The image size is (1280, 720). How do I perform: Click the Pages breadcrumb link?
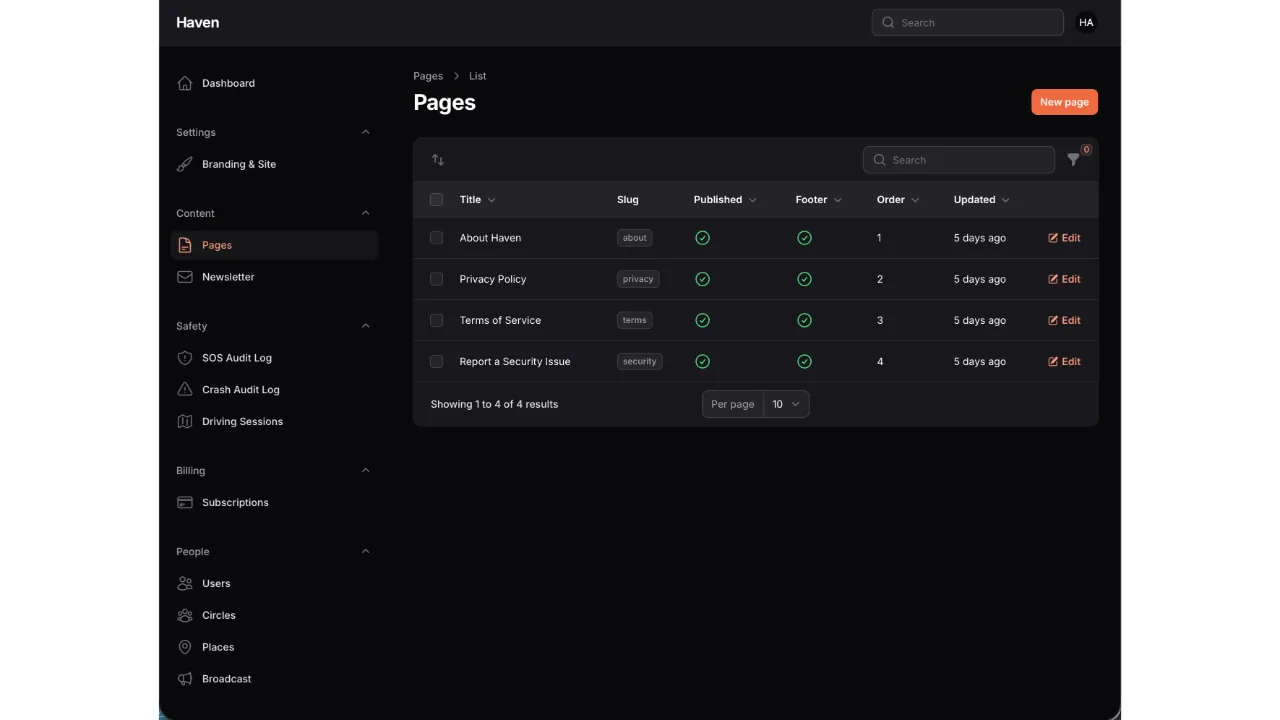point(428,76)
